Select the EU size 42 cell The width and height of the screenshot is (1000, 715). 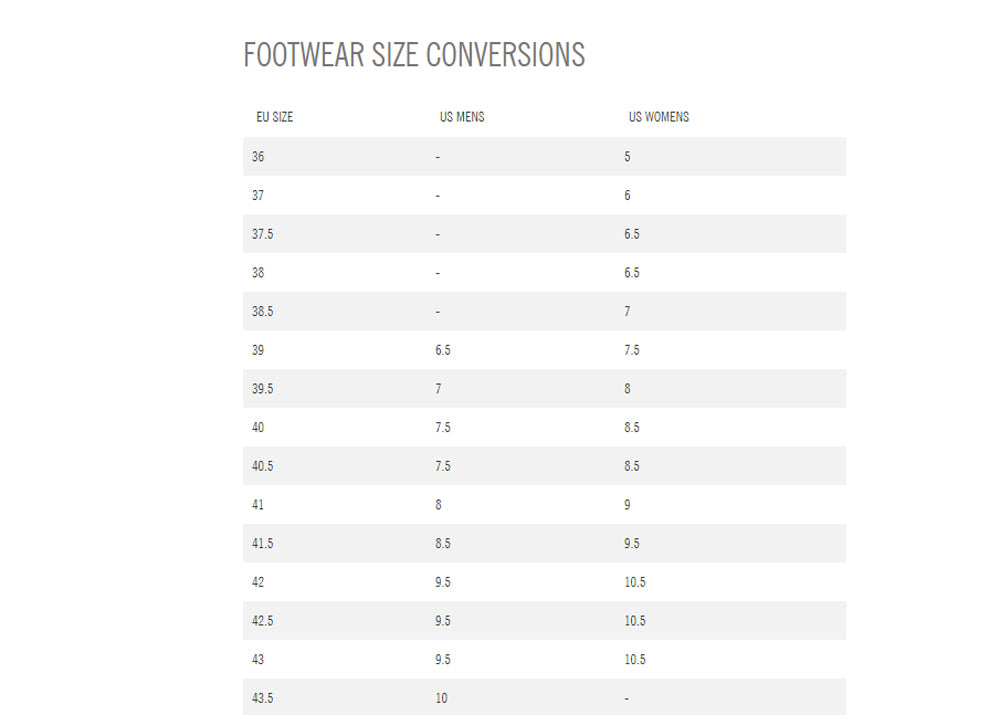(259, 582)
